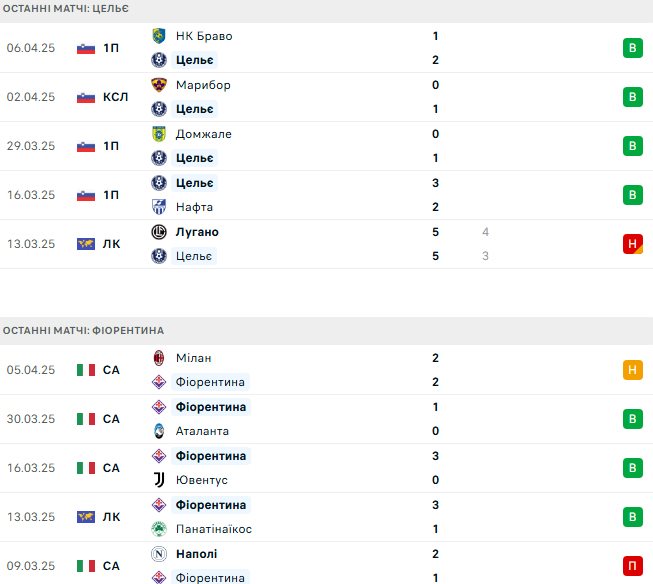
Task: Click the Nafta club crest
Action: click(159, 207)
